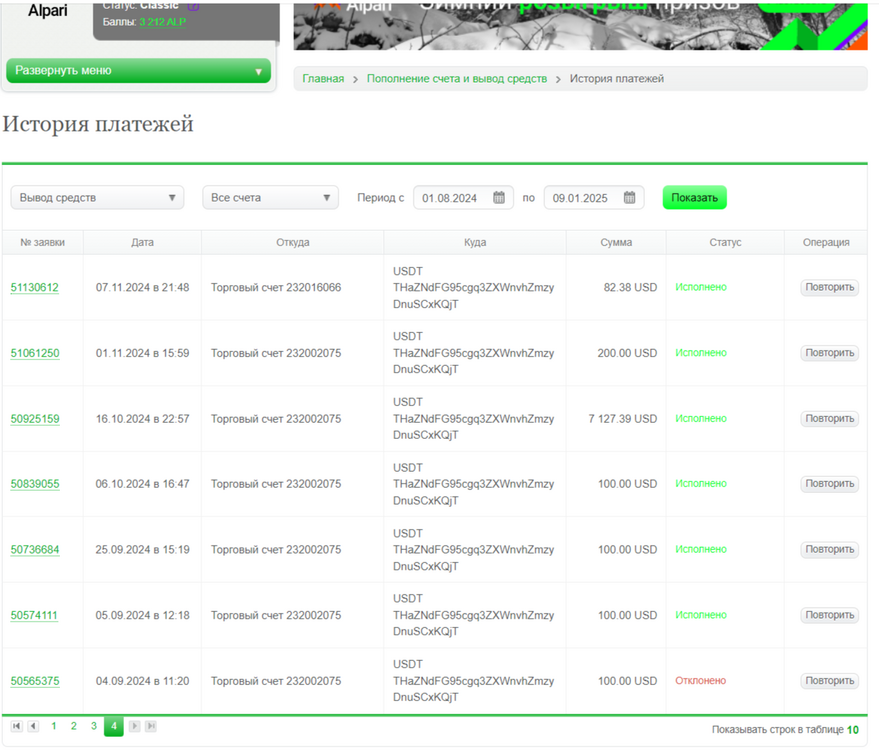Select current page 4
This screenshot has height=750, width=879.
point(114,726)
